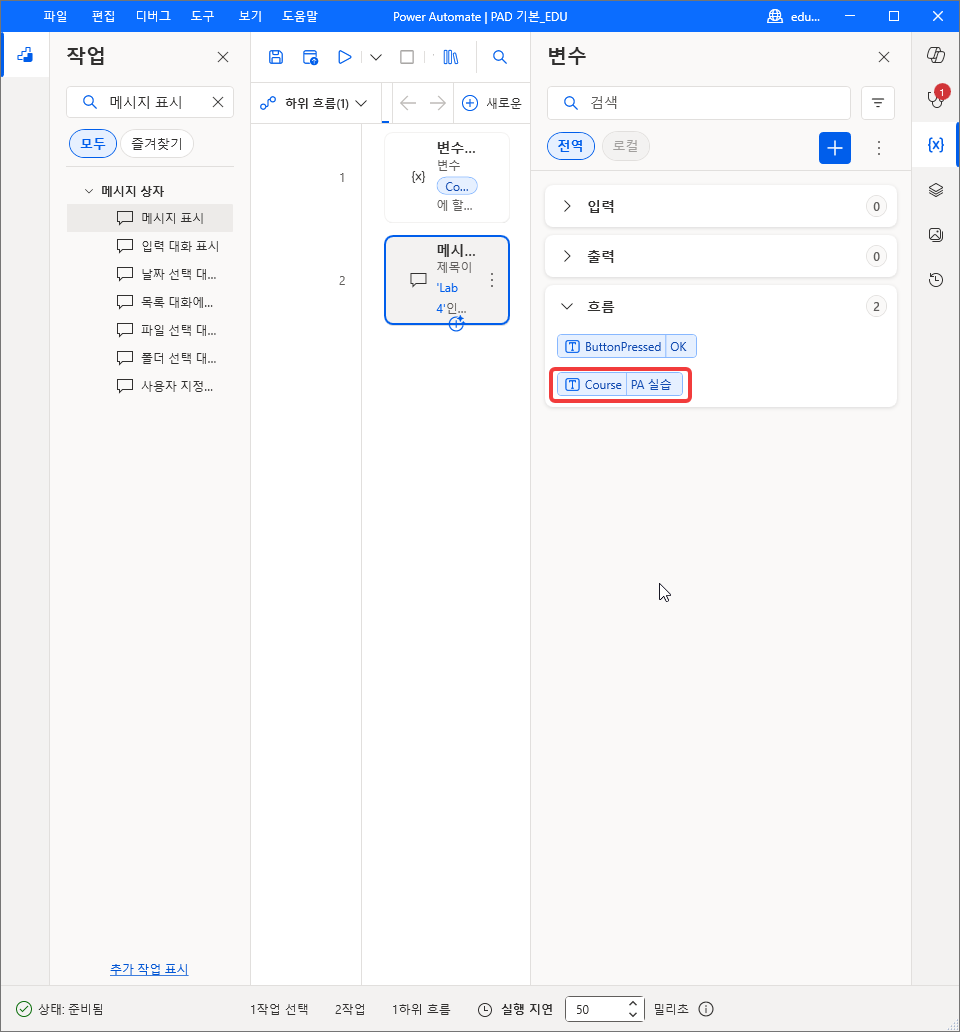Open the Images icon in the right sidebar
Screen dimensions: 960x1032
point(936,235)
